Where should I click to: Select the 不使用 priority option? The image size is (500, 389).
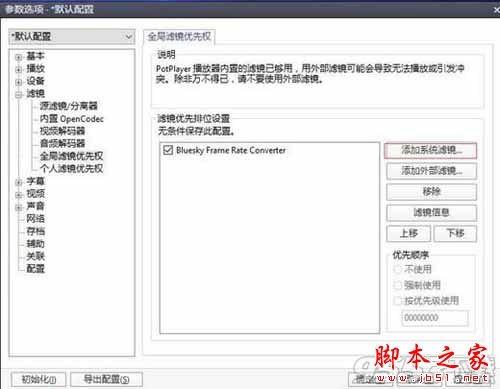[413, 269]
